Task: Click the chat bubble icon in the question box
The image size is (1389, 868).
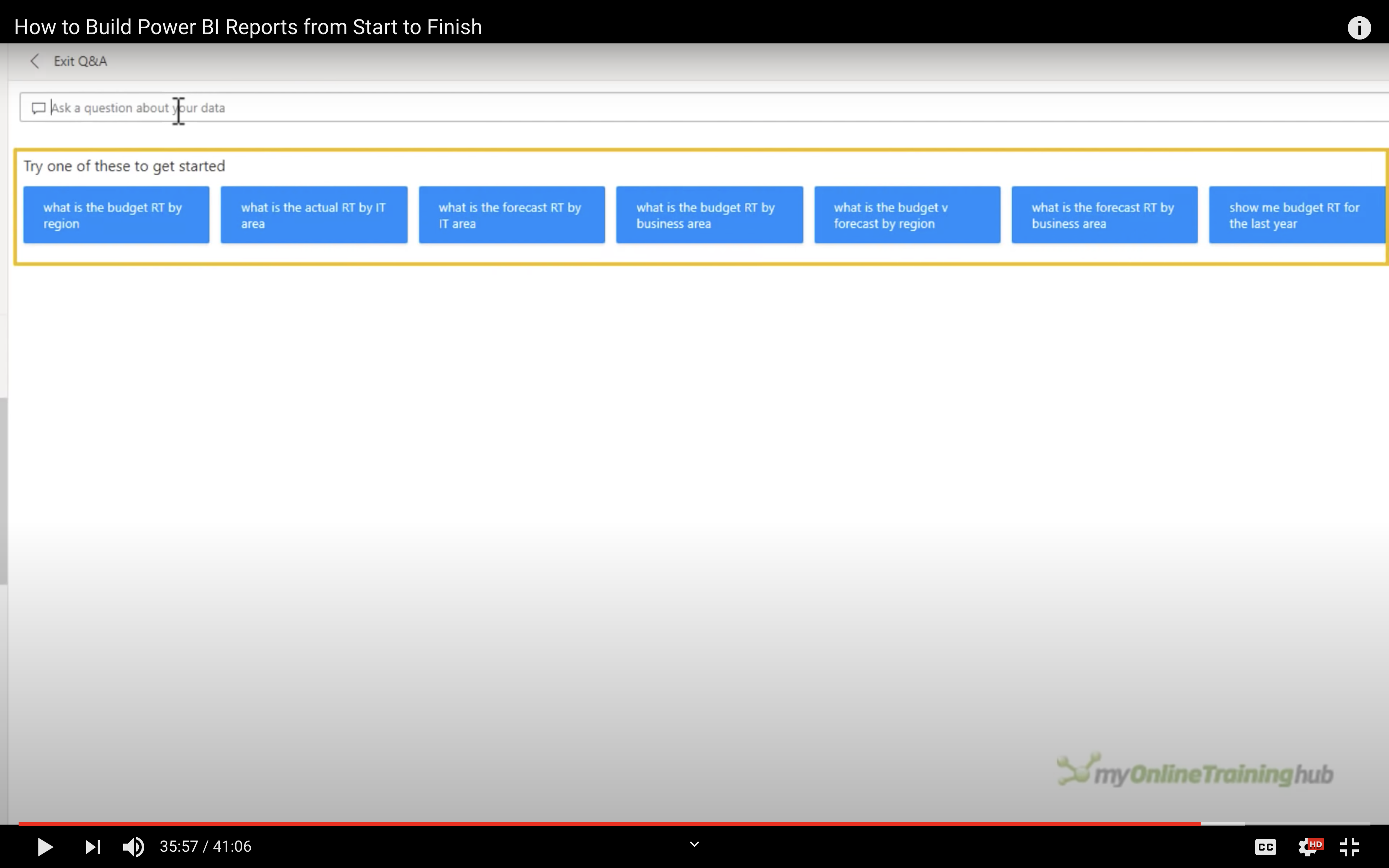Action: [x=38, y=108]
